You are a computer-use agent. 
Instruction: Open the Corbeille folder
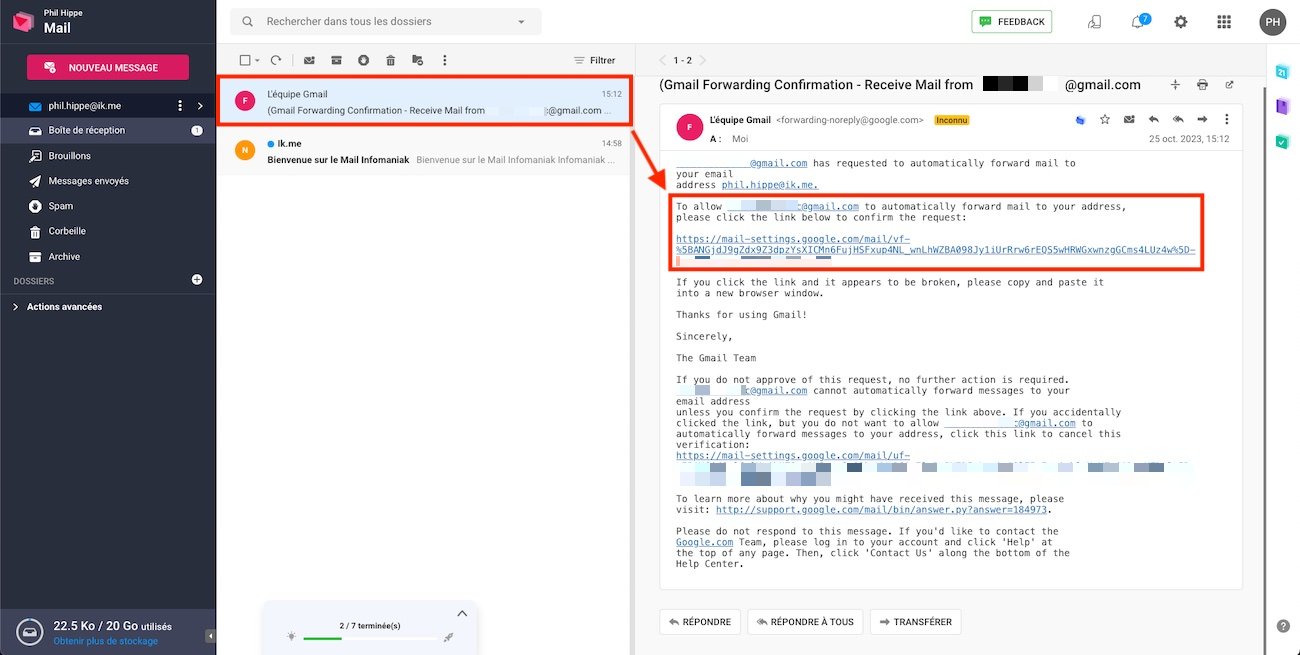click(x=107, y=231)
